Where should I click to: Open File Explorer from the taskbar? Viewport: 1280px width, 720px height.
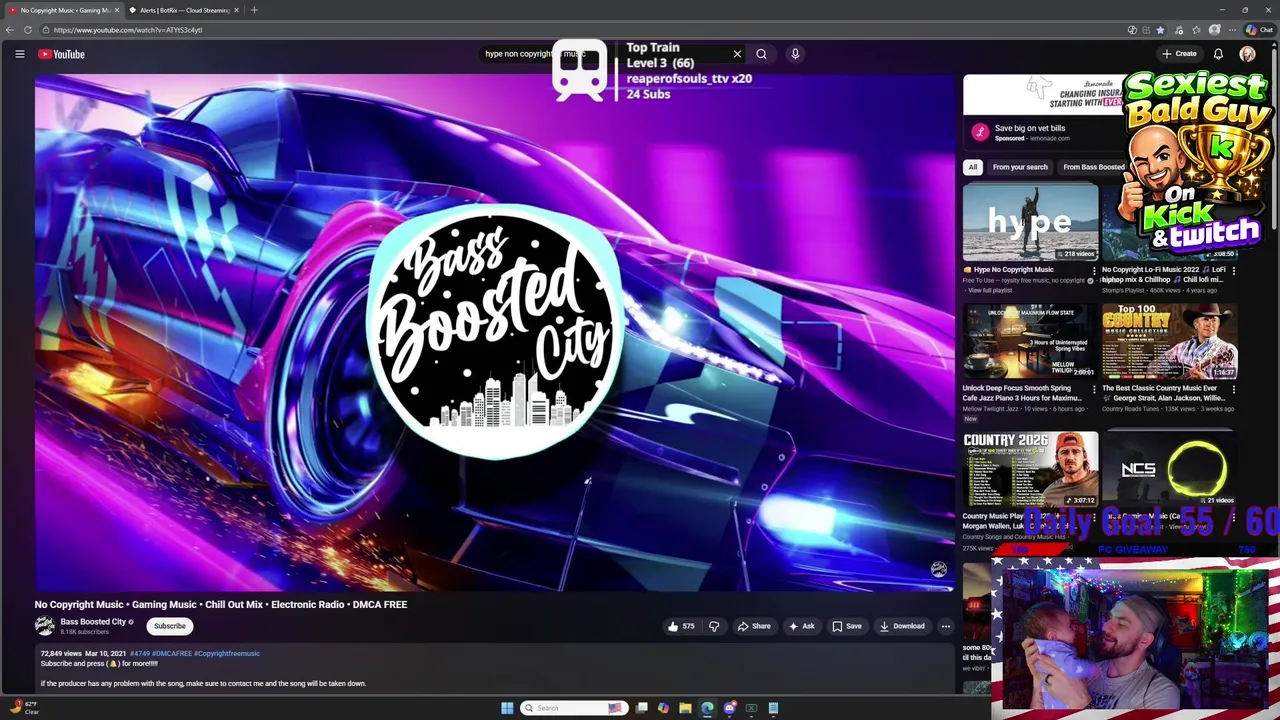pos(685,708)
